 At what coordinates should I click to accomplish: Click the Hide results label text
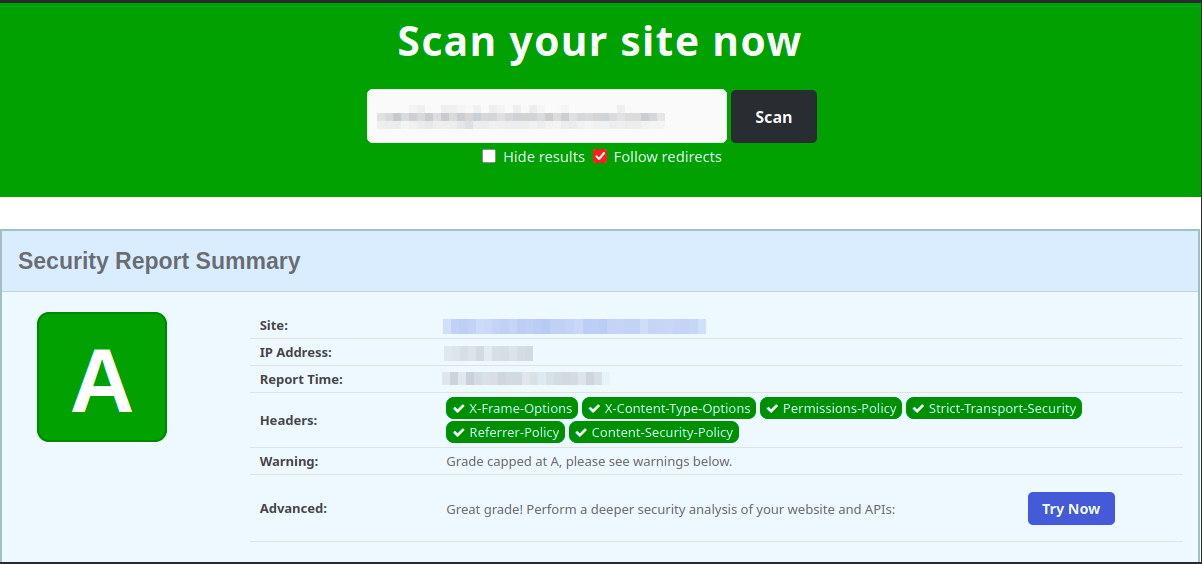tap(543, 157)
